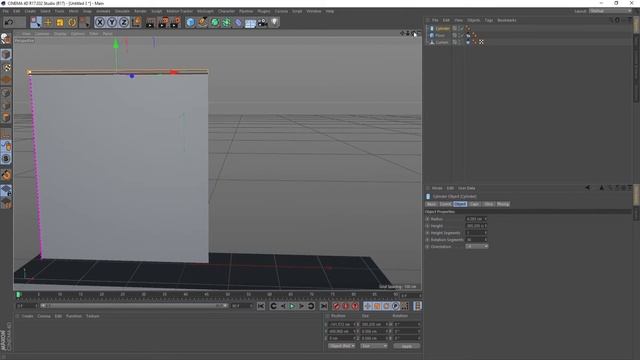Toggle Z axis lock
Viewport: 640px width, 360px height.
(x=124, y=22)
